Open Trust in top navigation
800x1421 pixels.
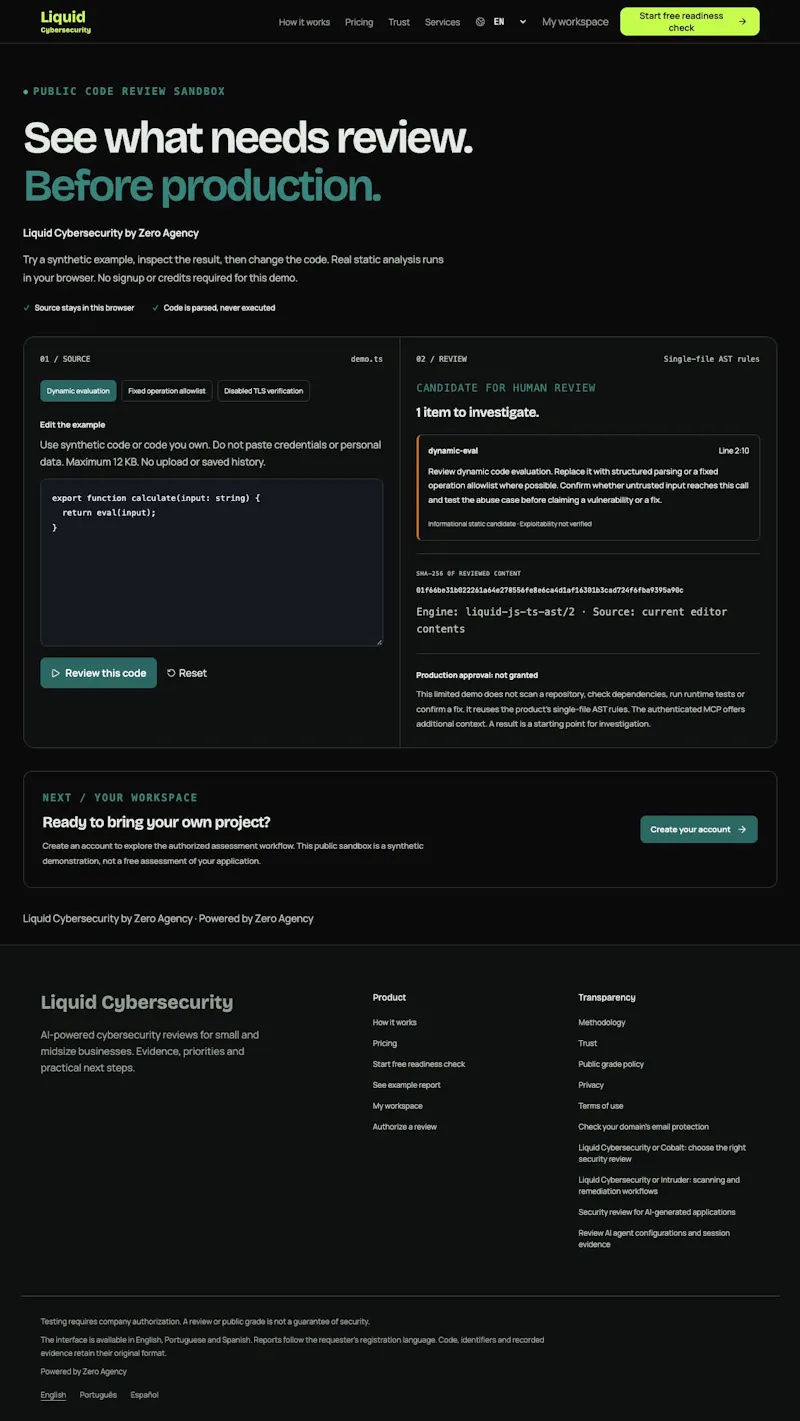coord(399,22)
